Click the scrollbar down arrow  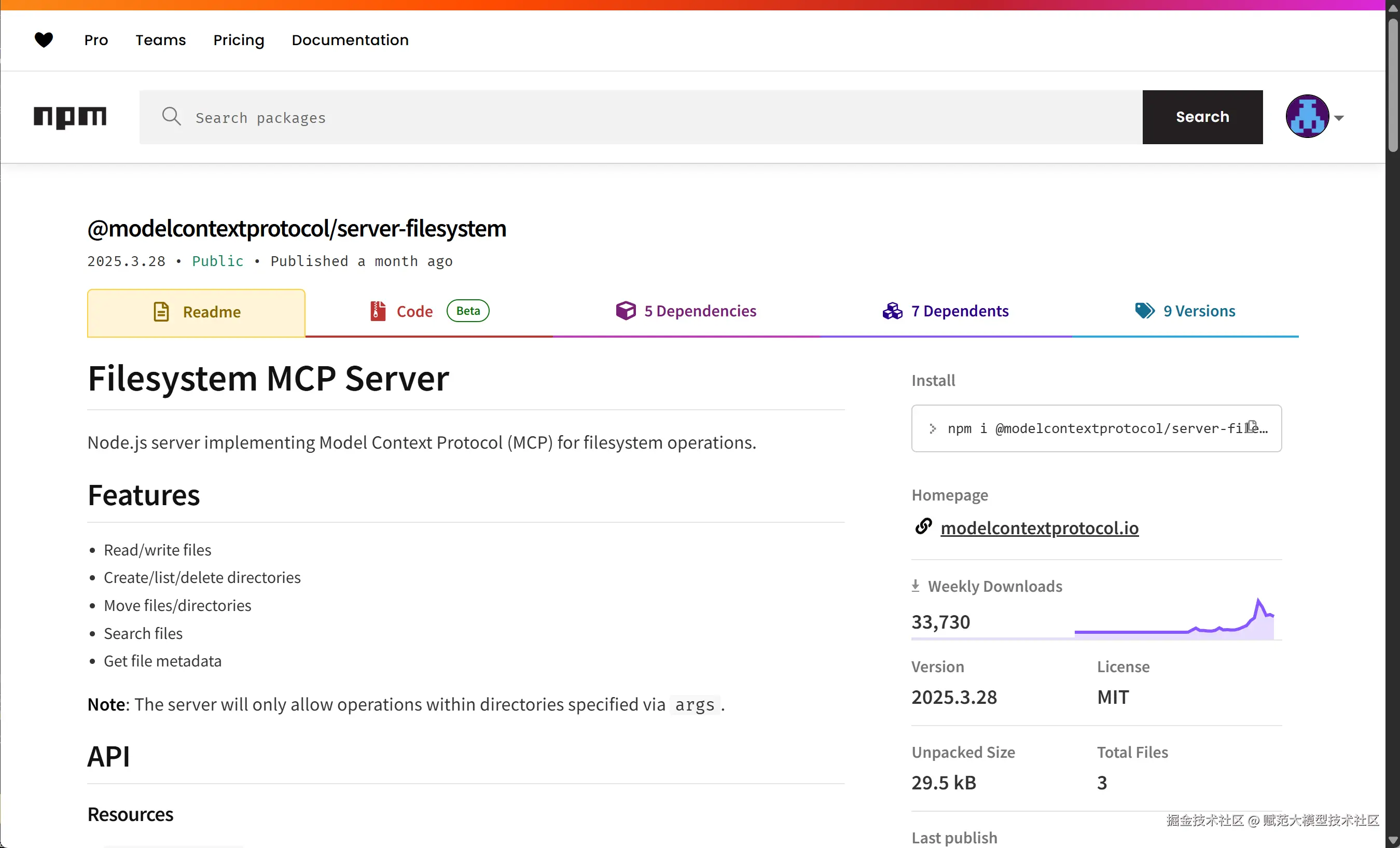click(1392, 840)
